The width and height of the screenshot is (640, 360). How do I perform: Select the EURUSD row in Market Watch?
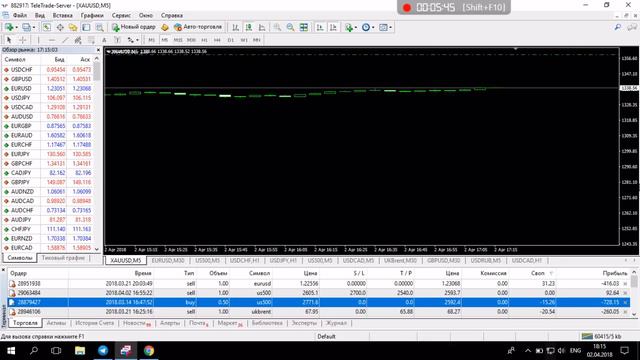[48, 89]
